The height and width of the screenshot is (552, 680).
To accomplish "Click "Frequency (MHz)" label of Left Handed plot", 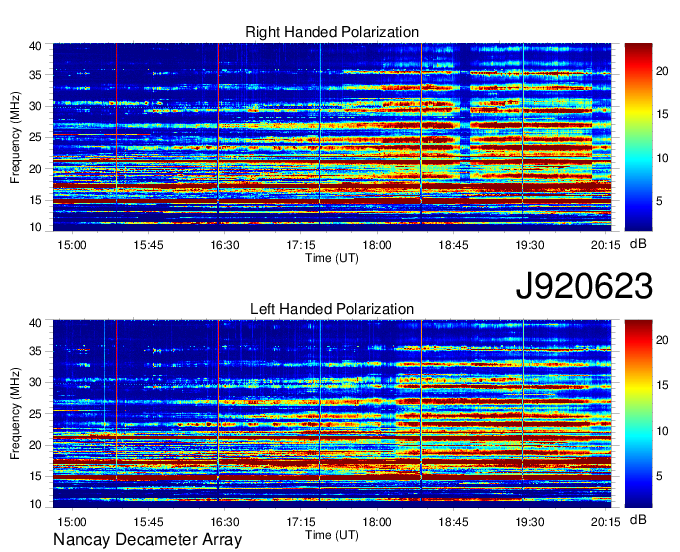I will click(x=15, y=414).
